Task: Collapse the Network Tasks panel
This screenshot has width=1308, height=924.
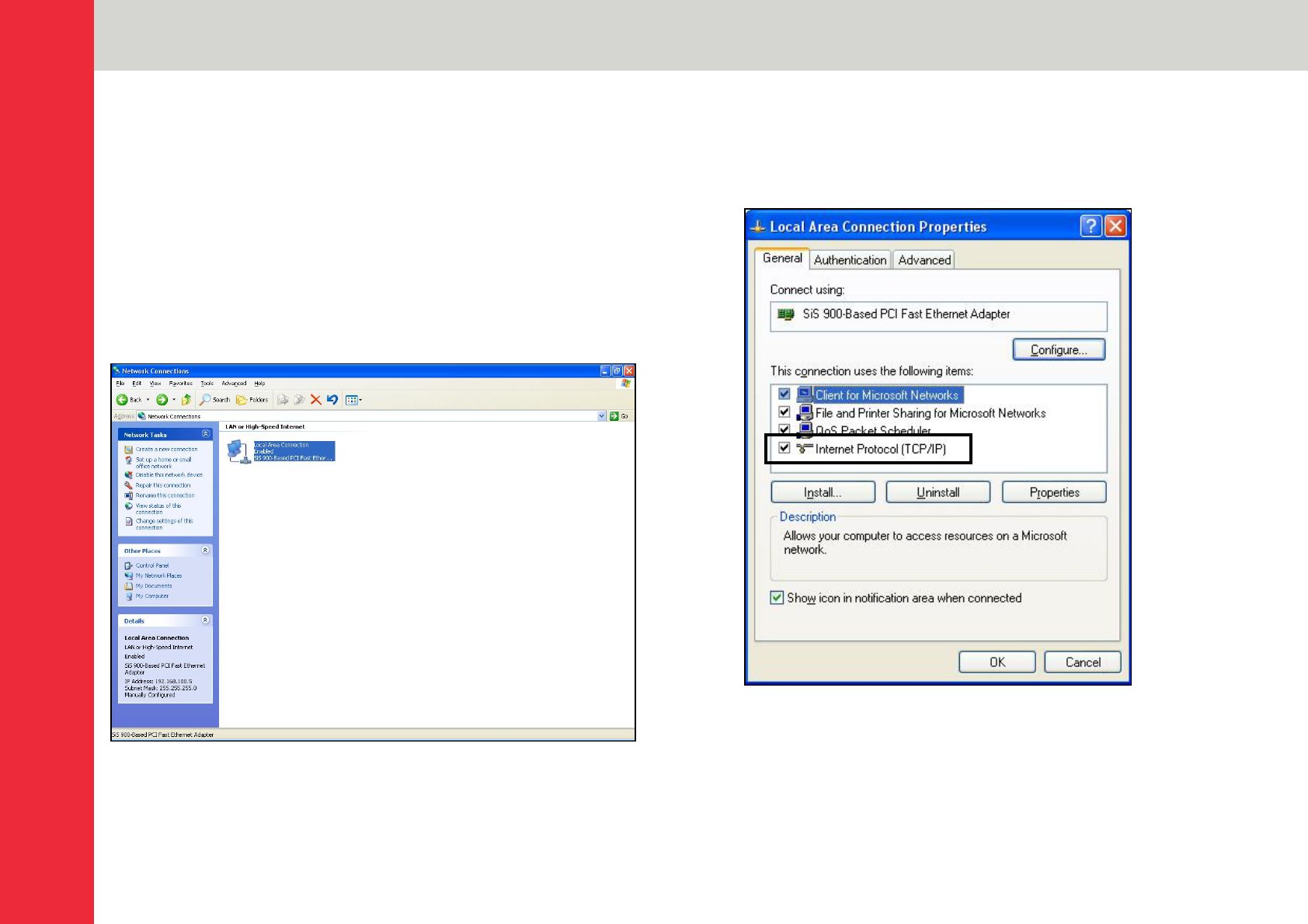Action: 206,434
